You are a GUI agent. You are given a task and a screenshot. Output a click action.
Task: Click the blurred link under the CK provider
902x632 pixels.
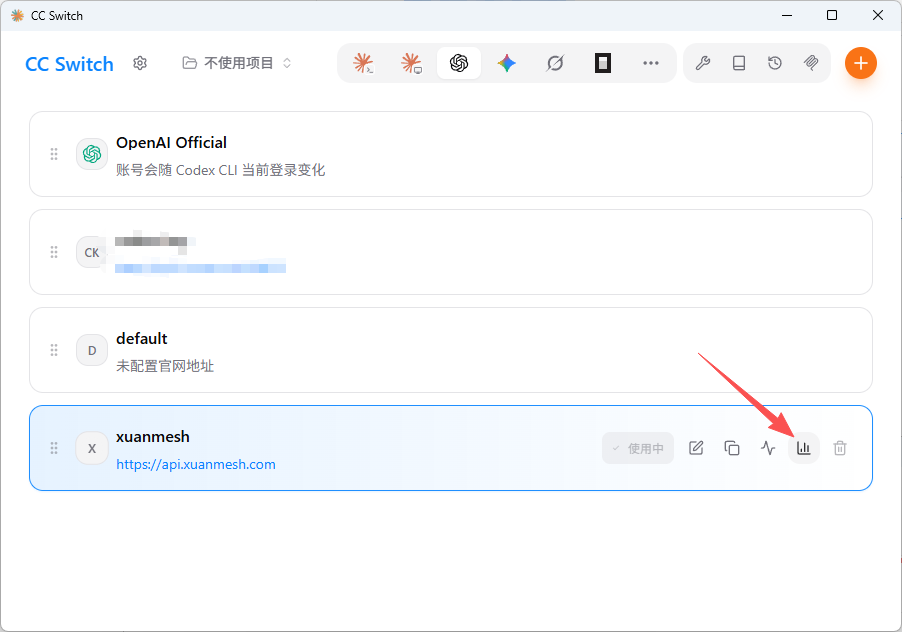pyautogui.click(x=200, y=268)
